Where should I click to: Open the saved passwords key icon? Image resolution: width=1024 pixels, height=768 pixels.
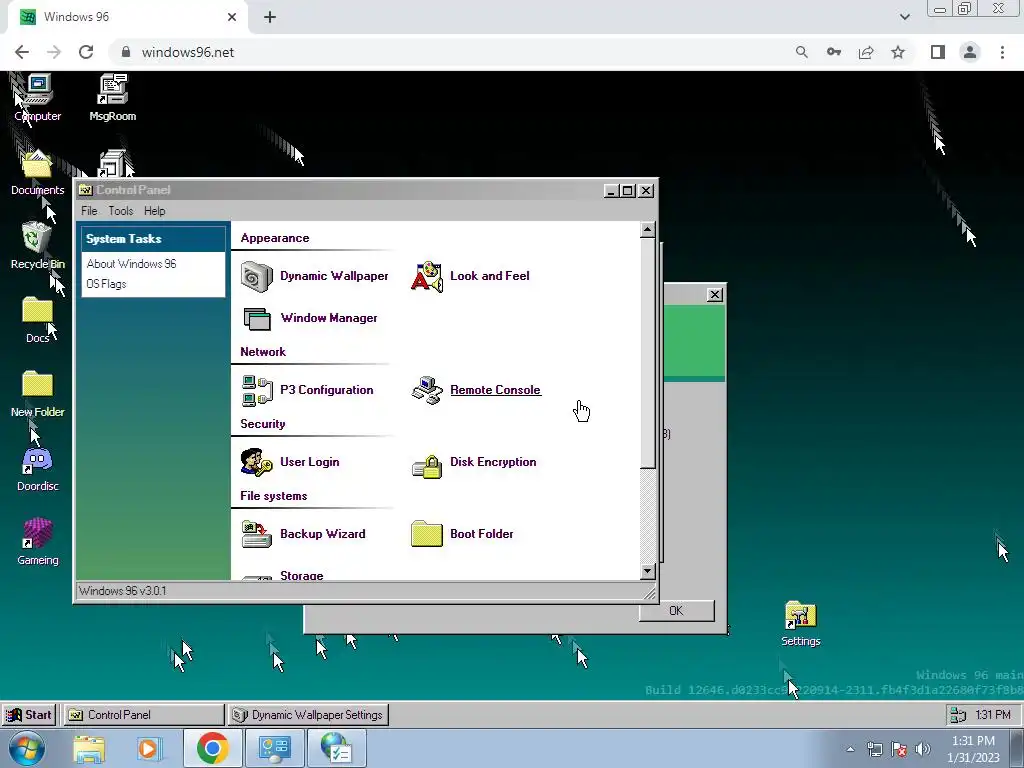pyautogui.click(x=834, y=52)
